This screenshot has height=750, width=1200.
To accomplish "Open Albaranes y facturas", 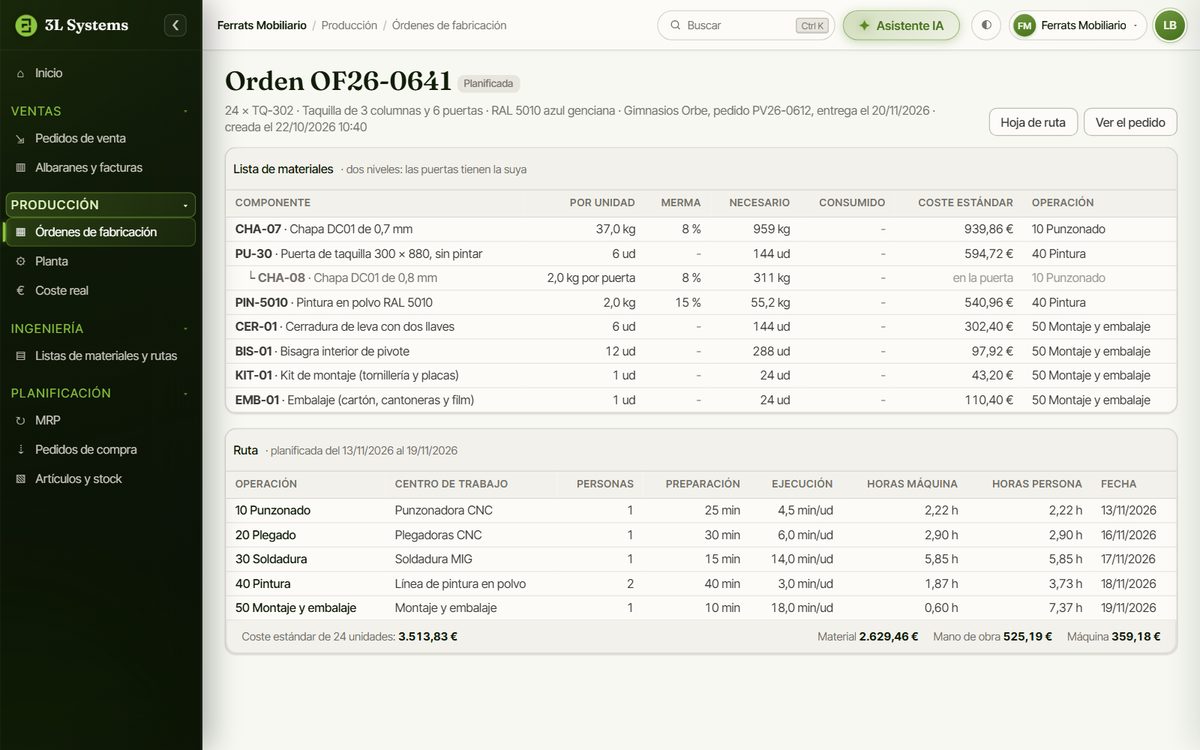I will [101, 167].
